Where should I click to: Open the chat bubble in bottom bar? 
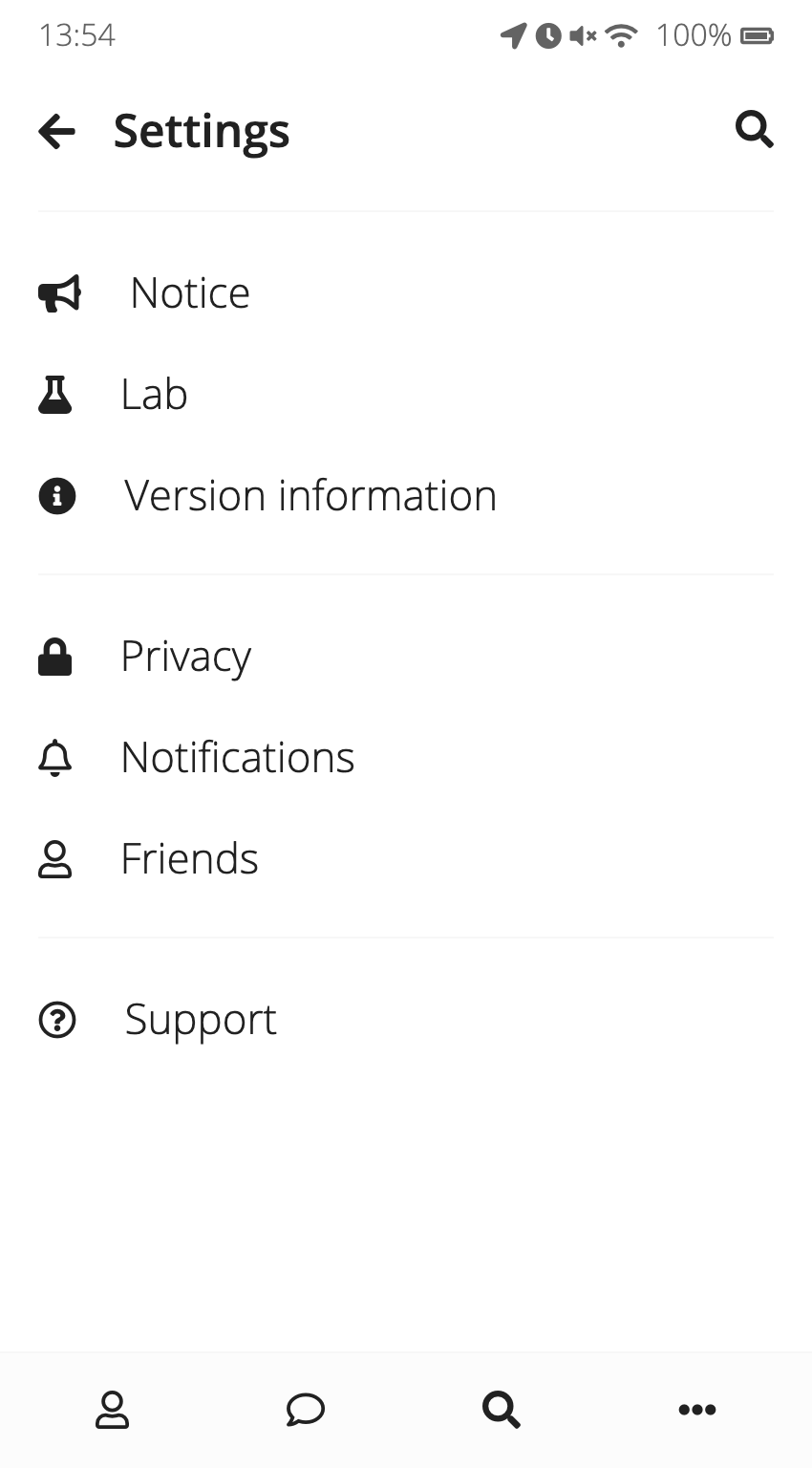tap(306, 1409)
